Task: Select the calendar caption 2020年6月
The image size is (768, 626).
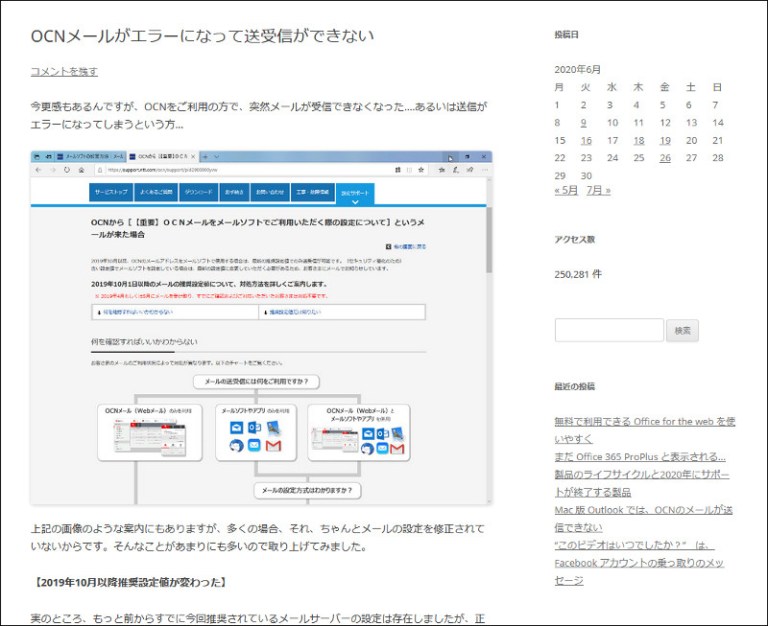Action: coord(577,70)
